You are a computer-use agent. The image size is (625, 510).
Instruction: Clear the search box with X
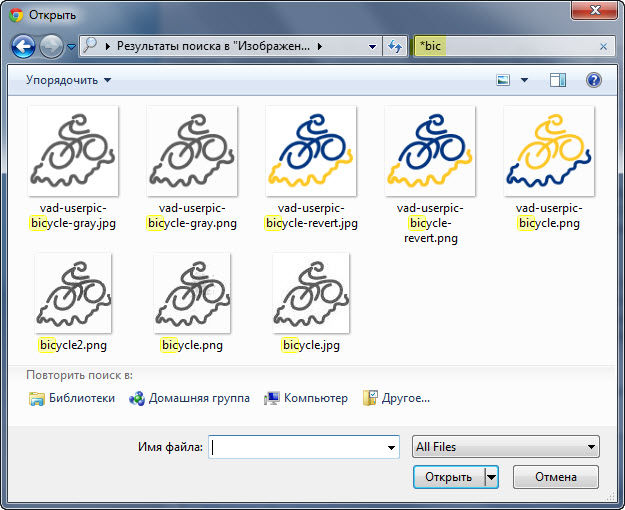(603, 47)
